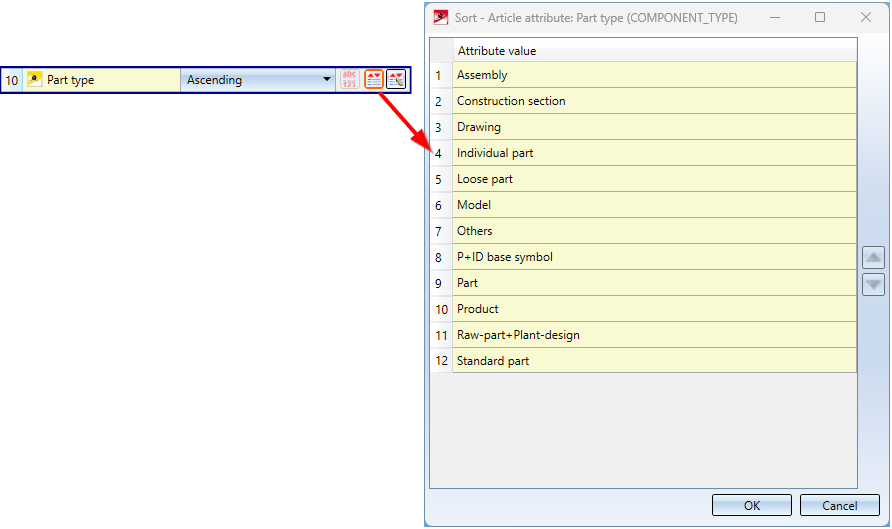892x529 pixels.
Task: Select the Assembly attribute value
Action: (654, 75)
